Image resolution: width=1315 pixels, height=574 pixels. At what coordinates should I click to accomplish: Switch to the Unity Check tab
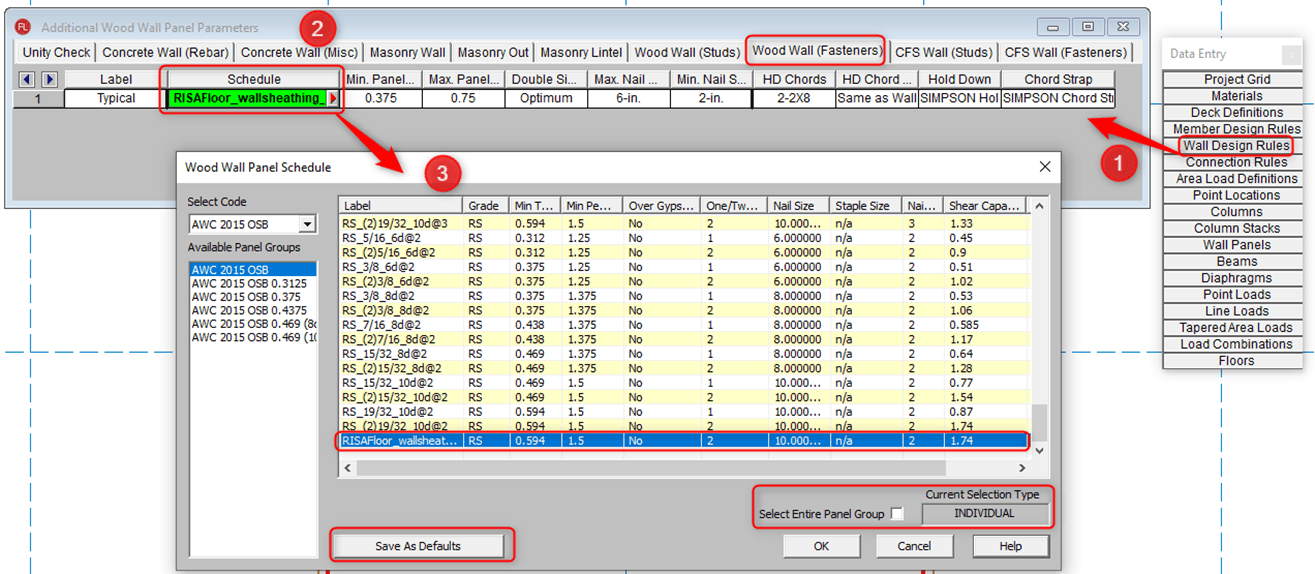[x=57, y=52]
